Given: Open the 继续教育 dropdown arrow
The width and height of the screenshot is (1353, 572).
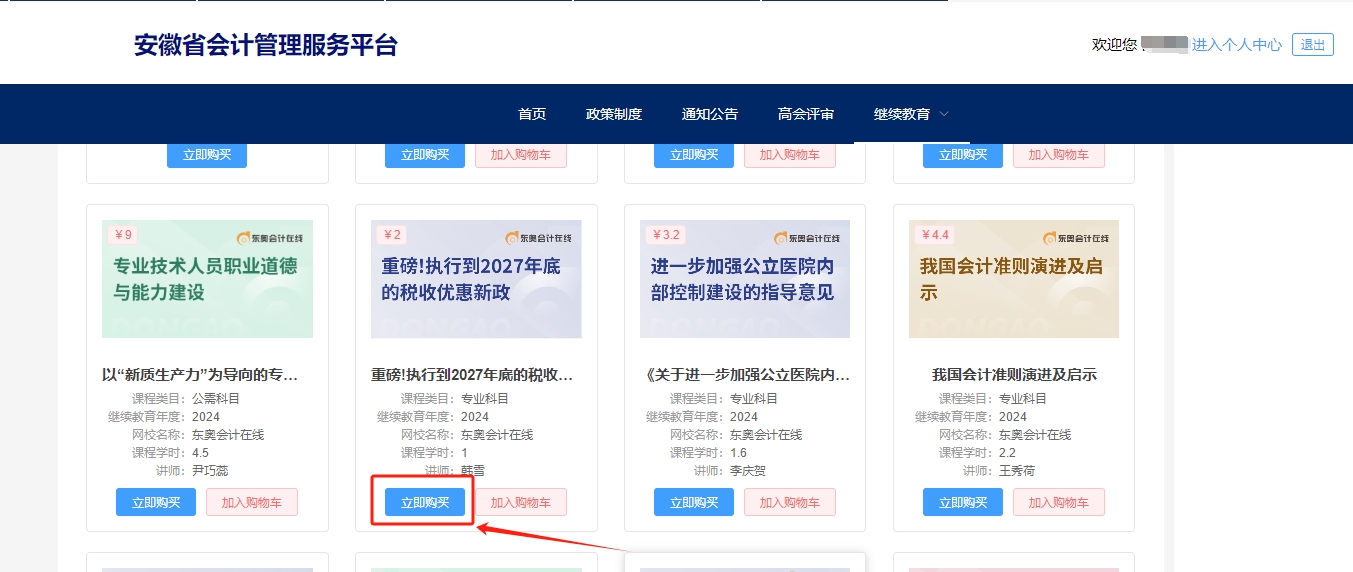Looking at the screenshot, I should [943, 114].
